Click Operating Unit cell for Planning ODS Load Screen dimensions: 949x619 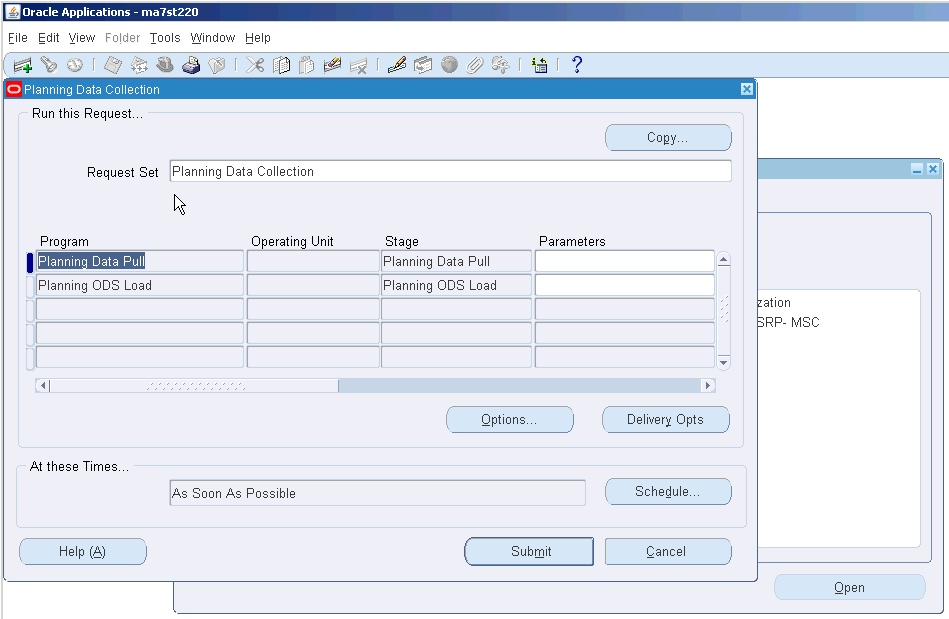point(313,285)
